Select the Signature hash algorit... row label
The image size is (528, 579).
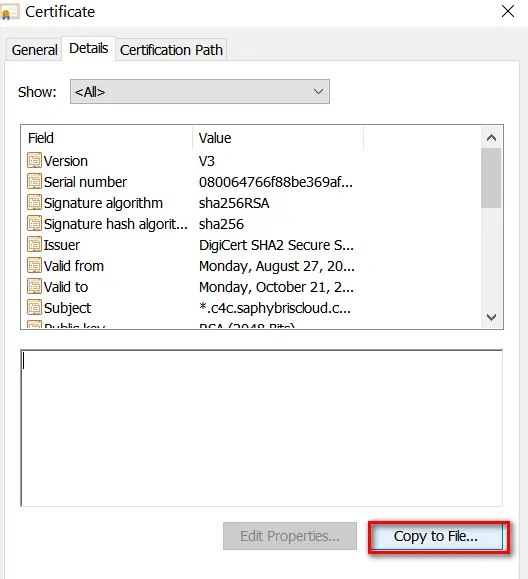coord(116,224)
